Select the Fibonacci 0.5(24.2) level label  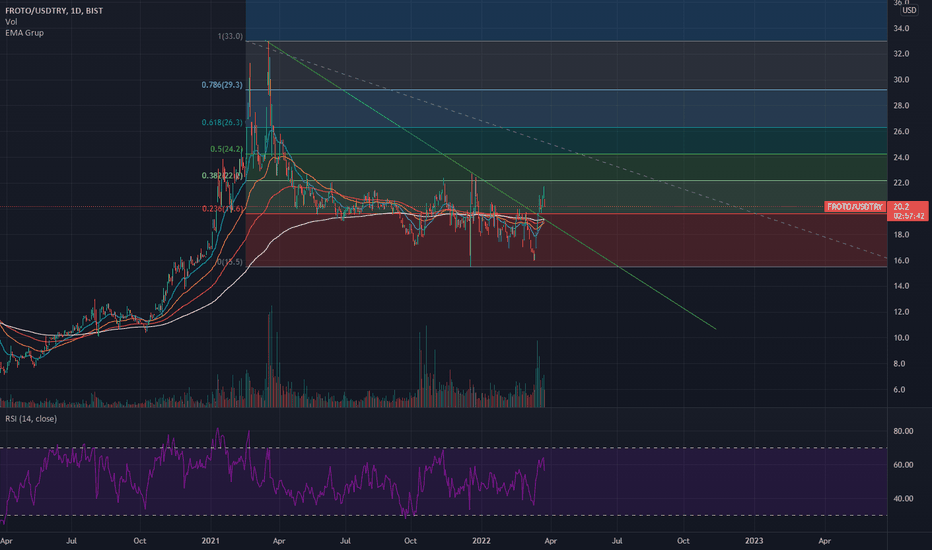click(226, 149)
